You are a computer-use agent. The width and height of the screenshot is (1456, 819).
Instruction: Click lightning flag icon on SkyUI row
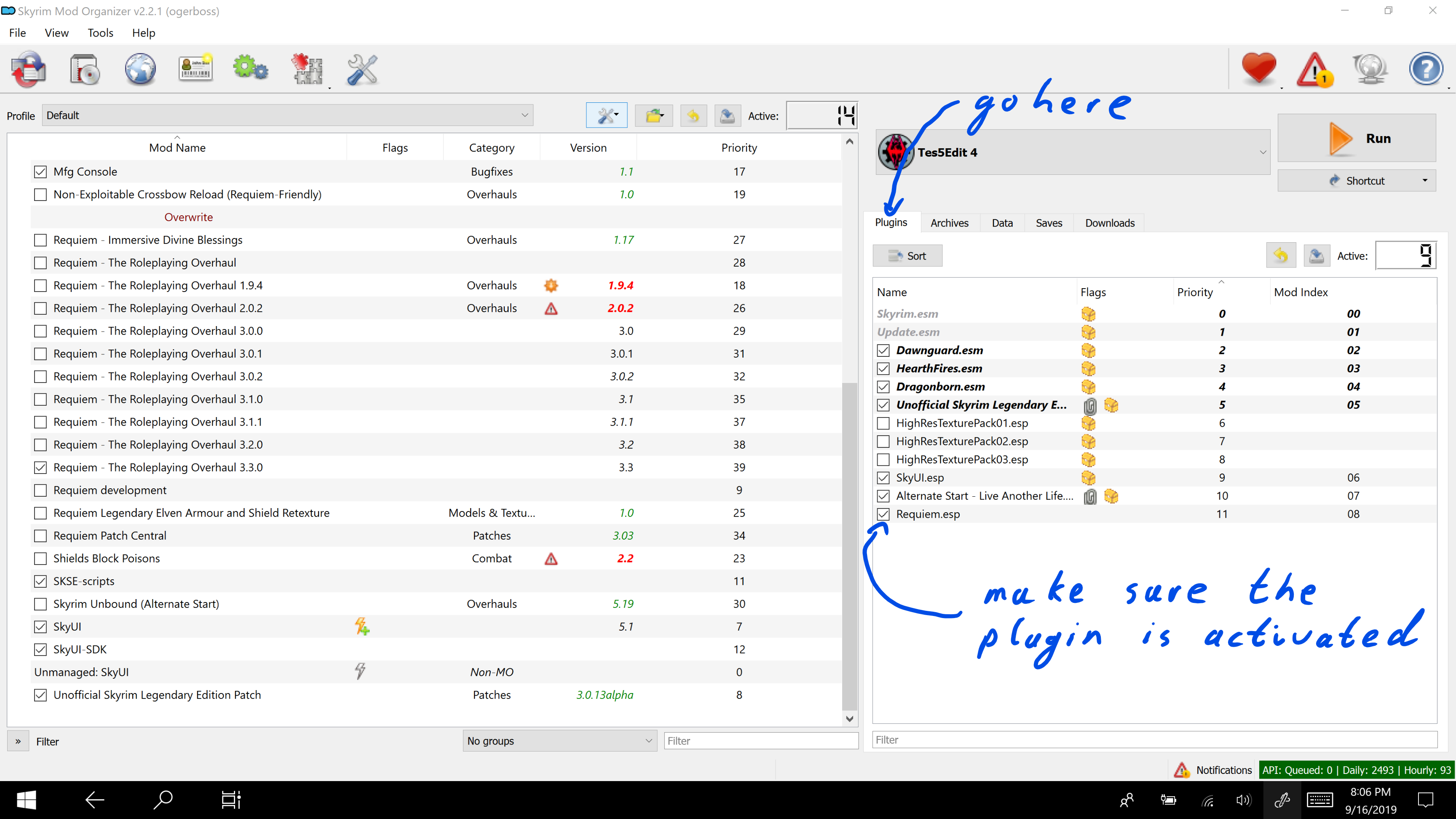point(362,626)
